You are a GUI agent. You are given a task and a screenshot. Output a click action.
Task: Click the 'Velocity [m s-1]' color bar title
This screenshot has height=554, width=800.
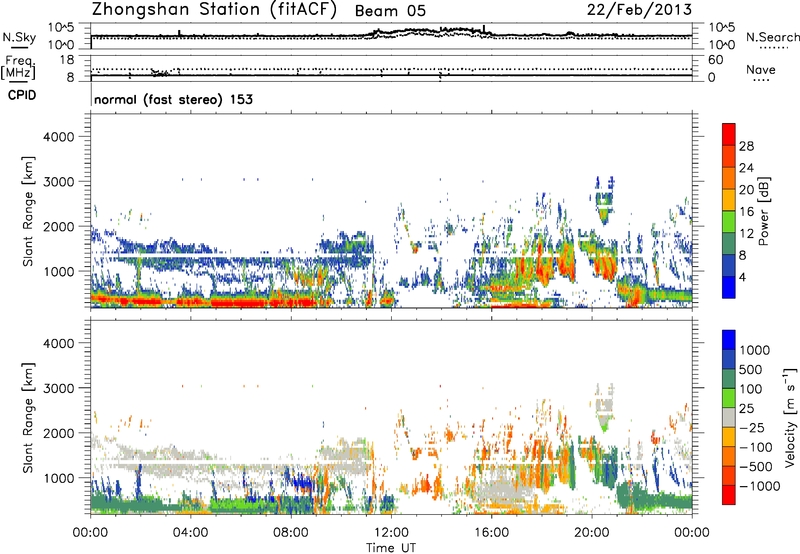[790, 417]
